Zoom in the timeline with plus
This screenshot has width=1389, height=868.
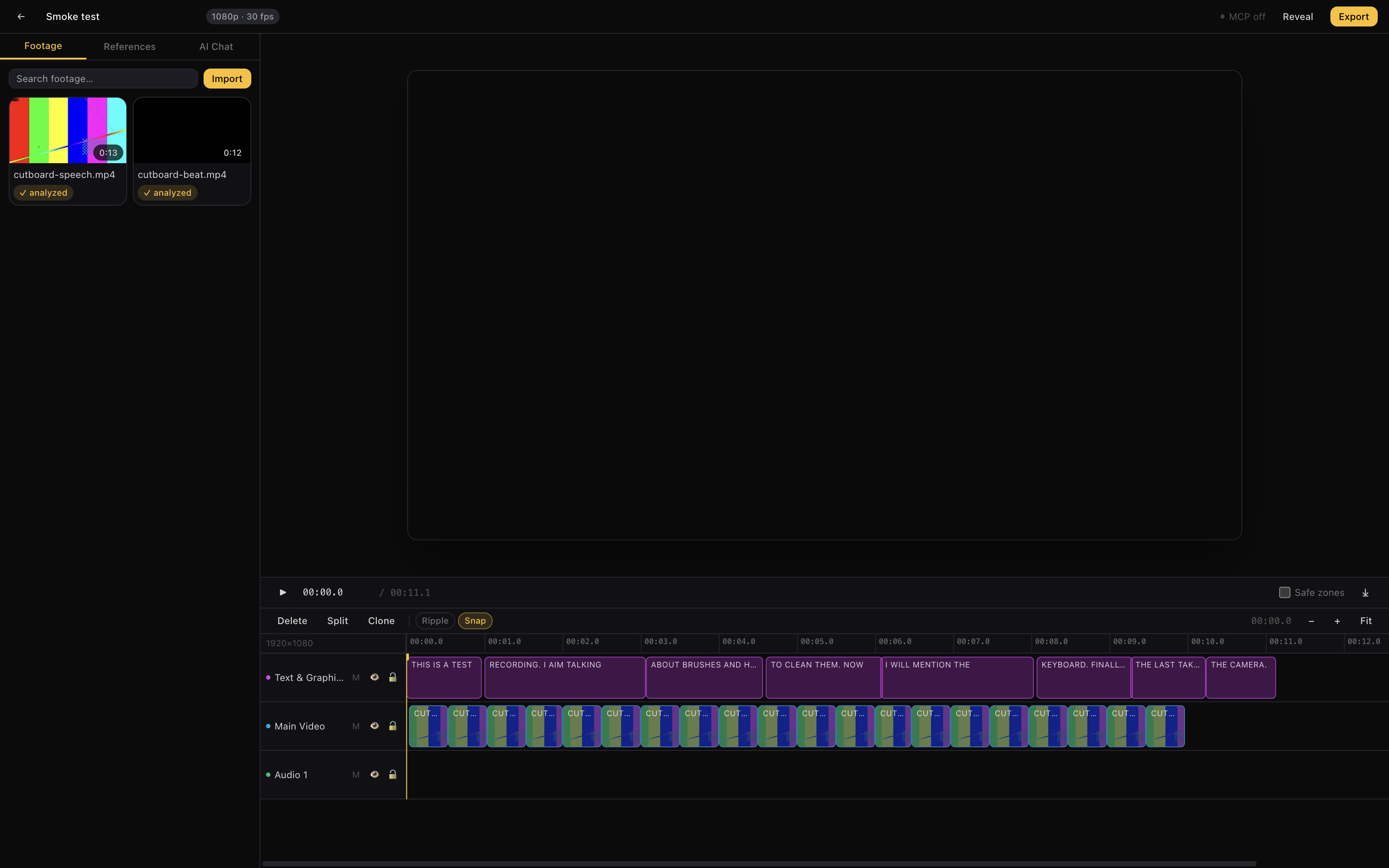pyautogui.click(x=1337, y=621)
